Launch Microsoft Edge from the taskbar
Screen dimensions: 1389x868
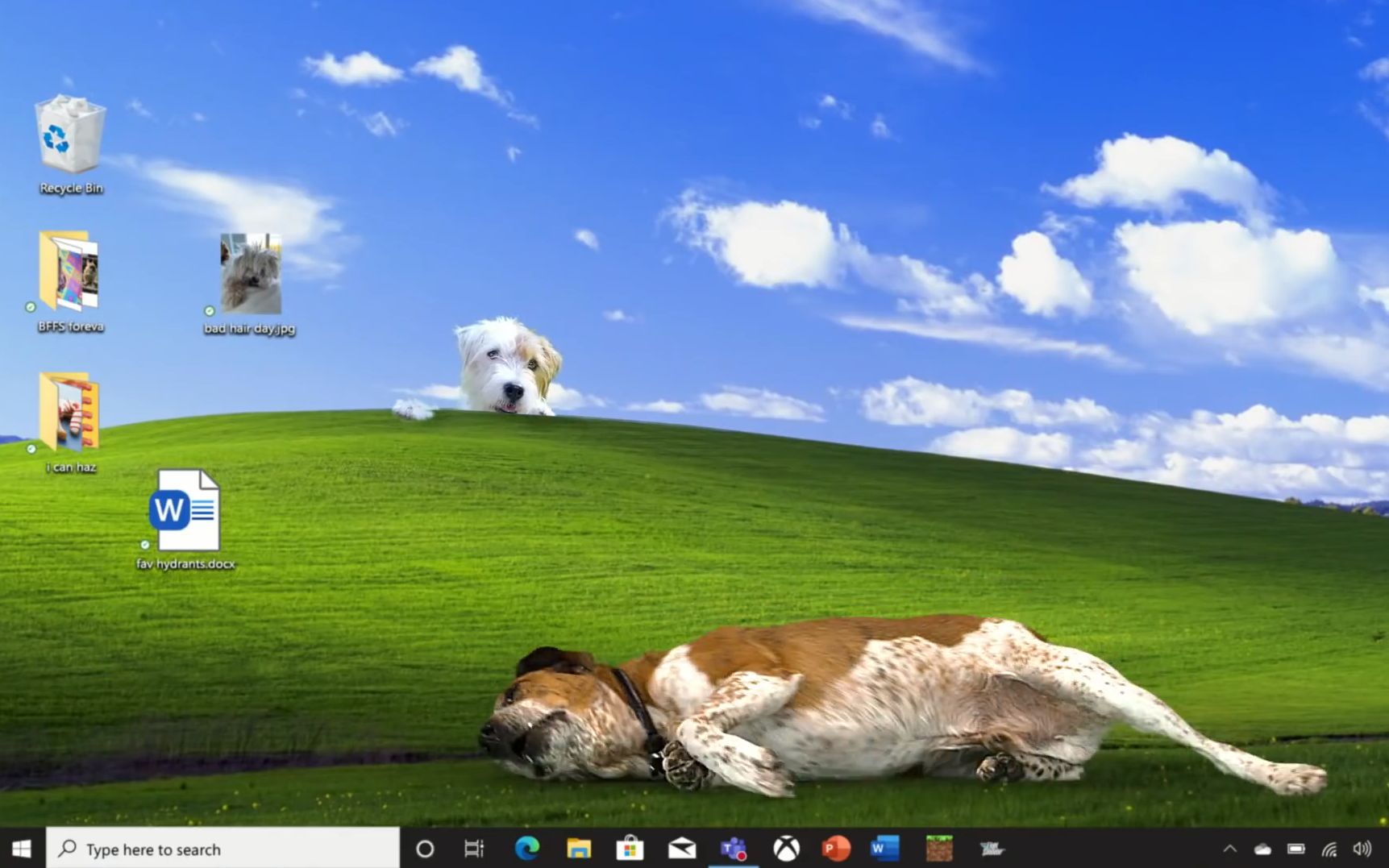(527, 849)
